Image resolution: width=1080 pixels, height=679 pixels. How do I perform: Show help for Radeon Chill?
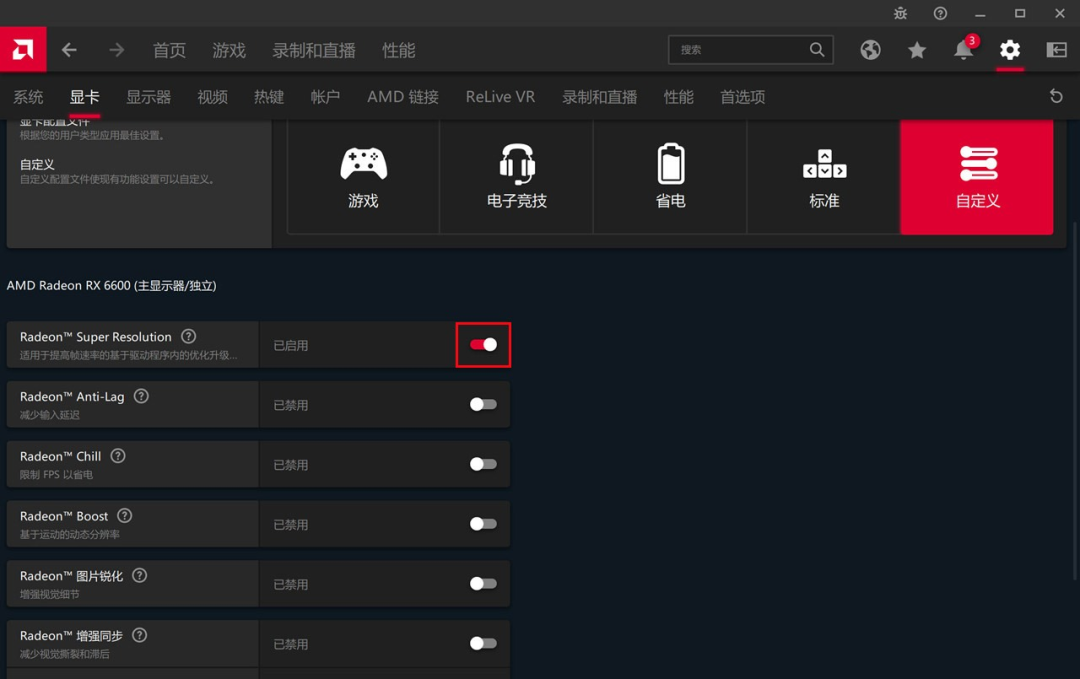(x=118, y=456)
